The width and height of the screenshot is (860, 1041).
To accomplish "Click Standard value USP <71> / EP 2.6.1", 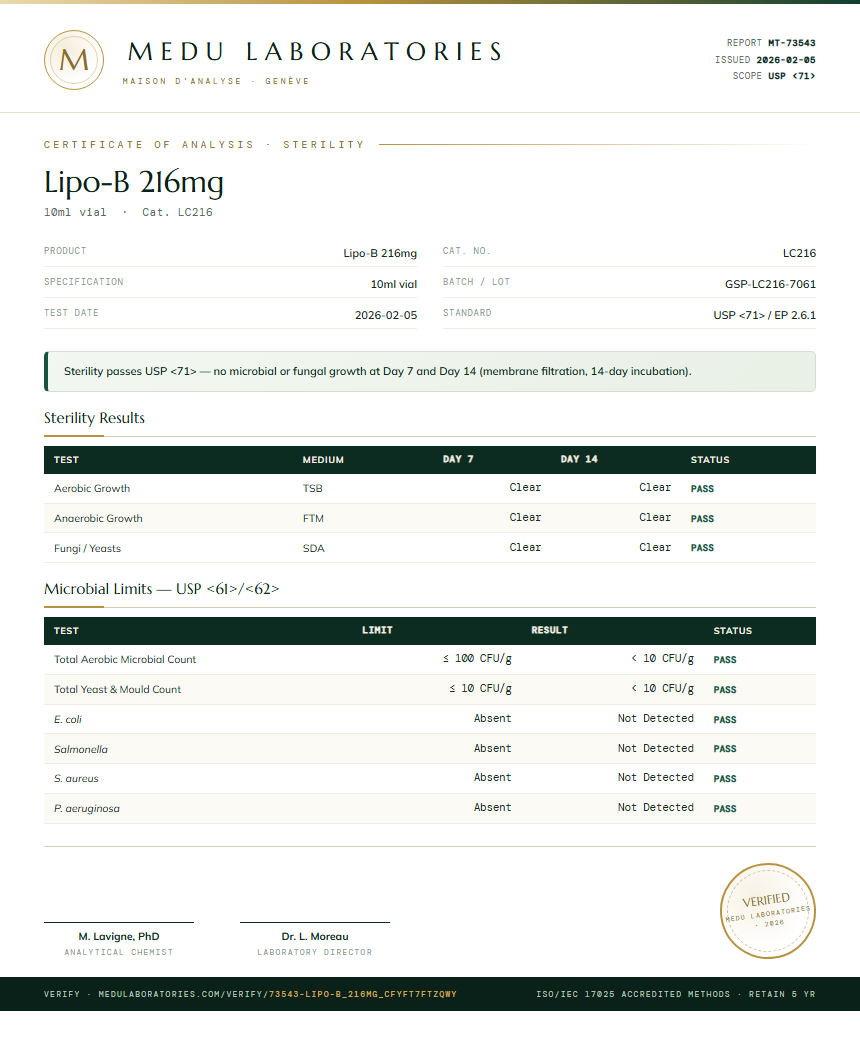I will 764,315.
